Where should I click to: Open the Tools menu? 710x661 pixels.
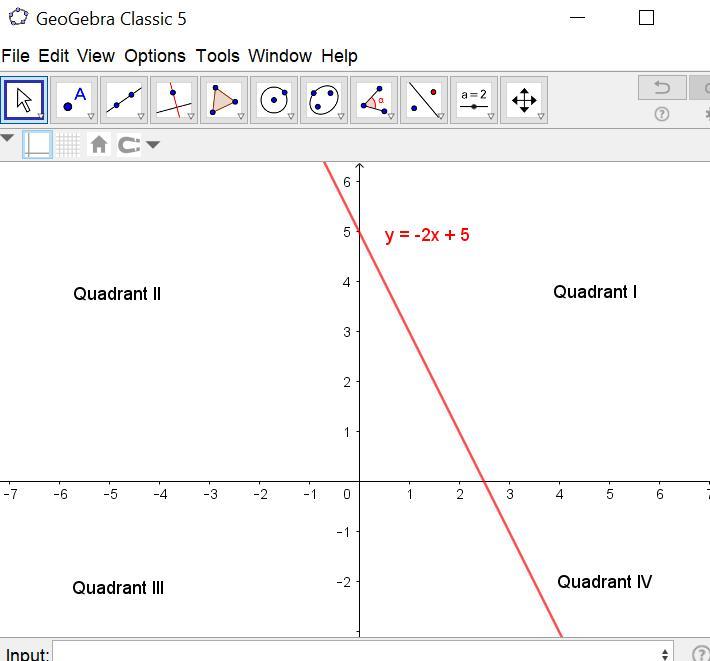(217, 56)
